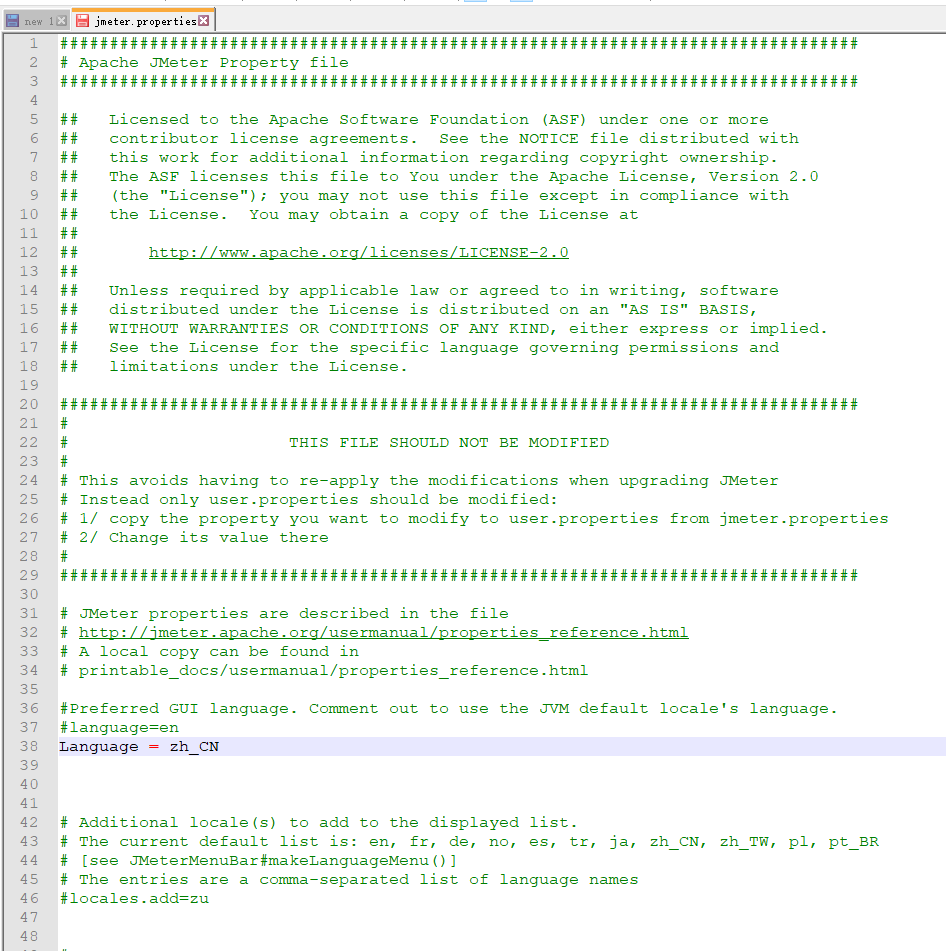946x951 pixels.
Task: Click "# The entries are a comma-separated list" line
Action: coord(349,879)
